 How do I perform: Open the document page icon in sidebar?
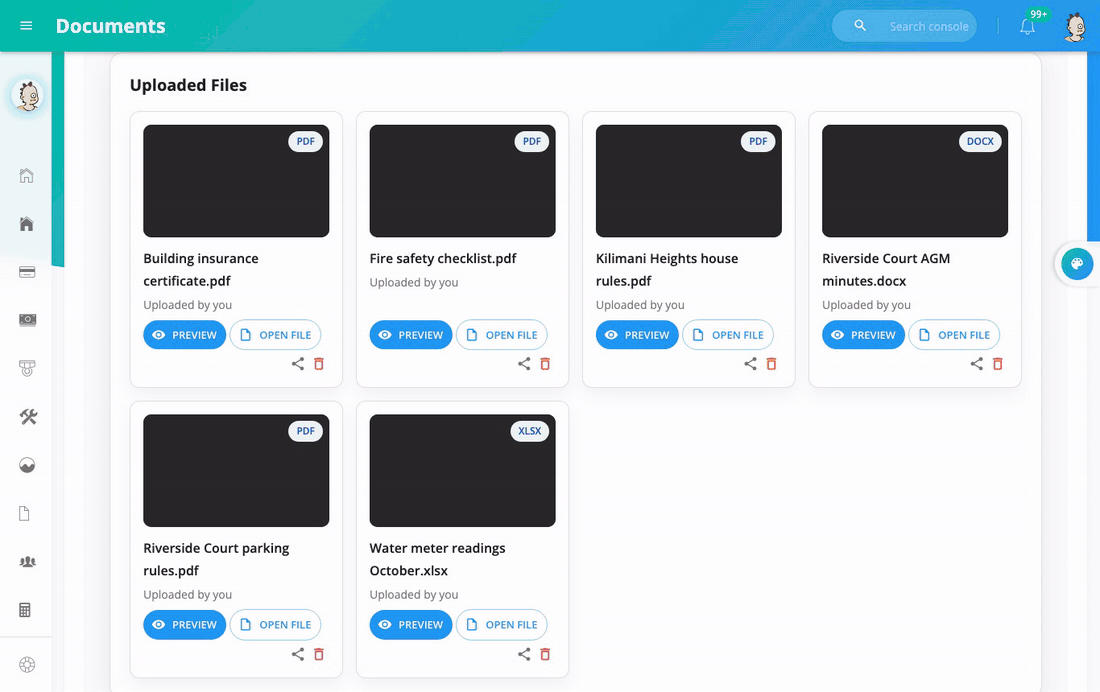click(25, 514)
